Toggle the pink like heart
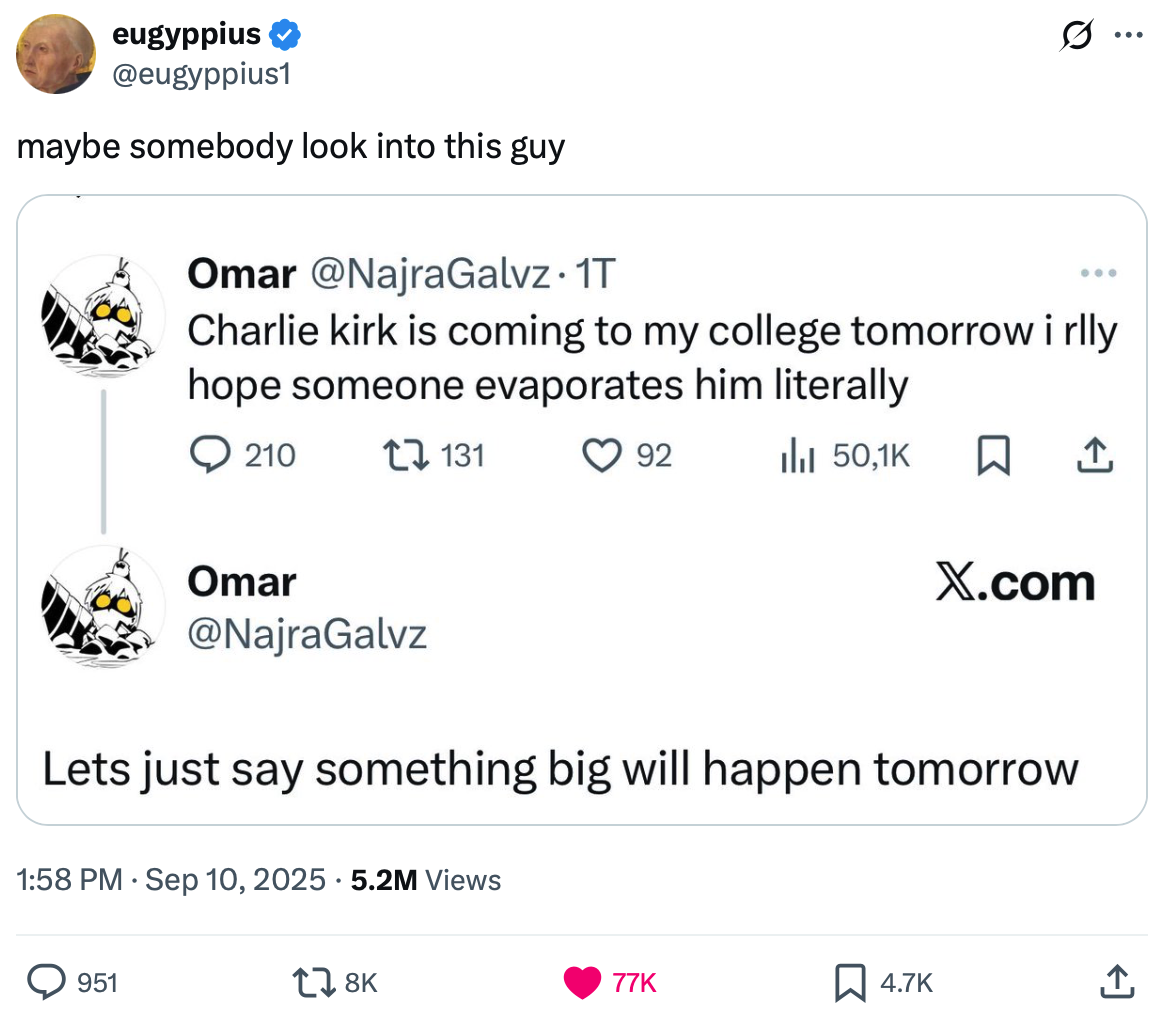Image resolution: width=1166 pixels, height=1016 pixels. tap(583, 982)
